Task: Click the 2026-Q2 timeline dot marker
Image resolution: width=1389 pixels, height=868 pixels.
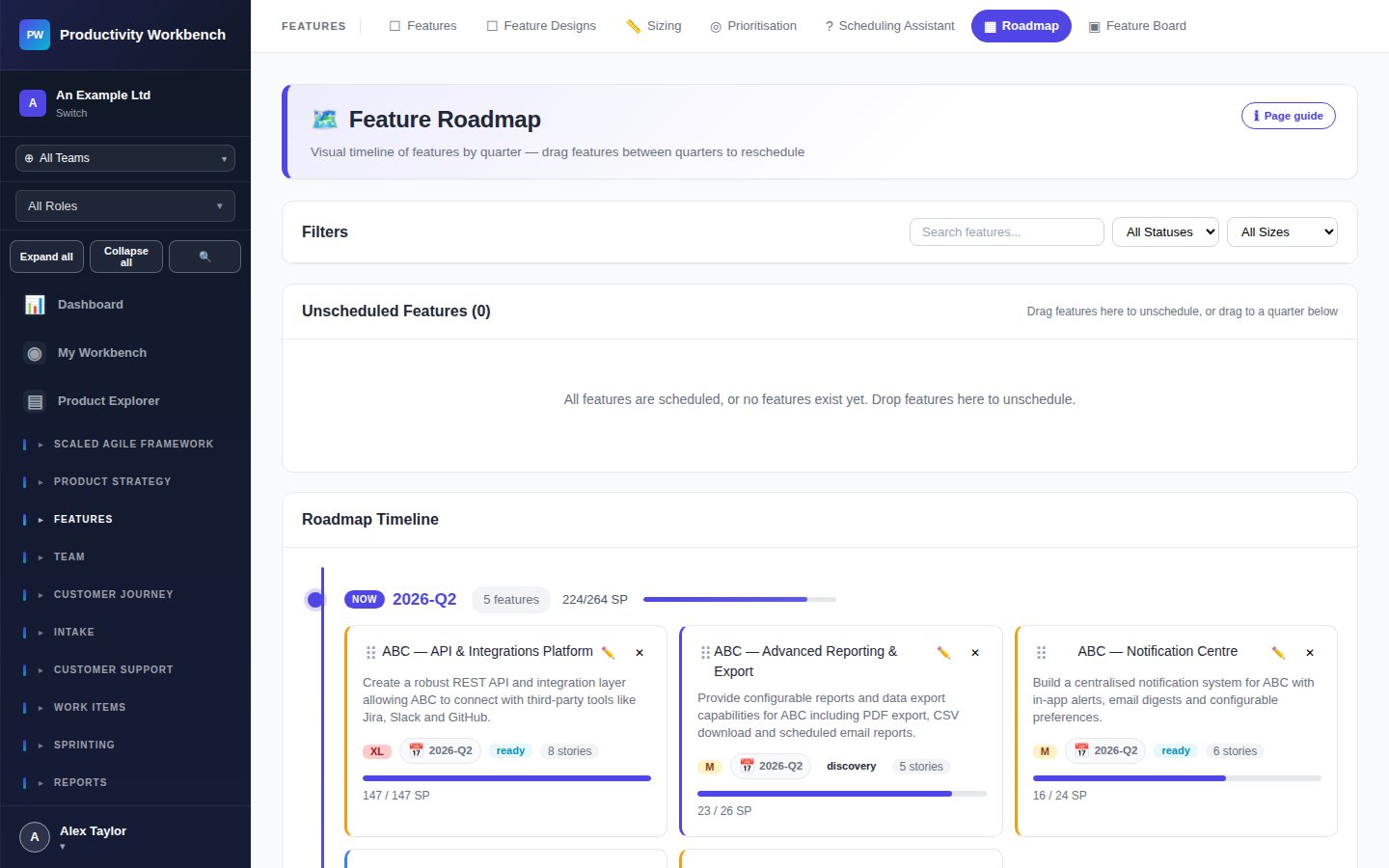Action: (x=314, y=600)
